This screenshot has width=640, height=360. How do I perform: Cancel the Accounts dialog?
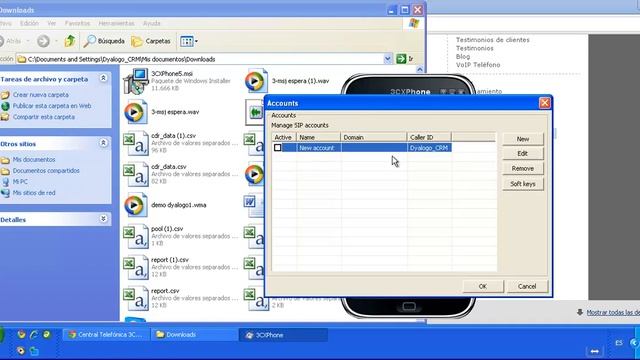coord(527,287)
